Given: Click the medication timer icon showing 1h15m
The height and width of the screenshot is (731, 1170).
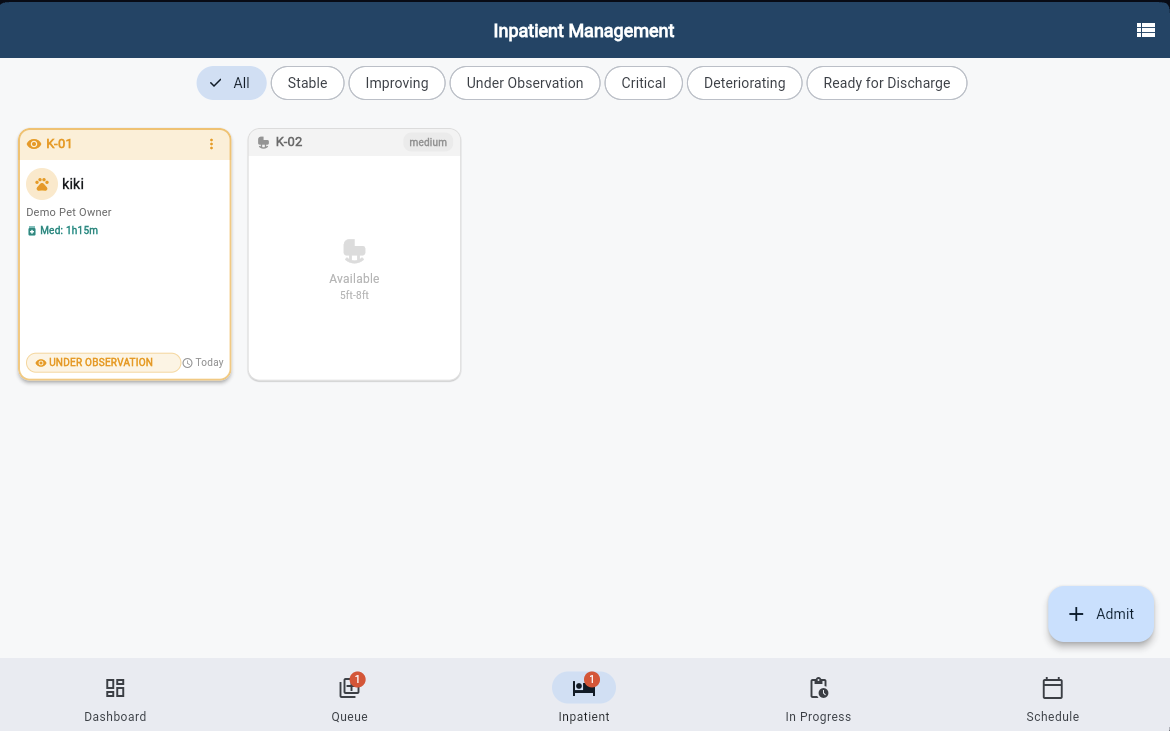Looking at the screenshot, I should (30, 230).
